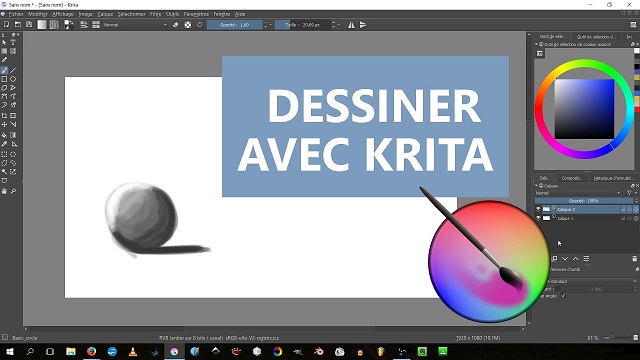Image resolution: width=640 pixels, height=360 pixels.
Task: Select the Crop tool
Action: click(x=4, y=116)
